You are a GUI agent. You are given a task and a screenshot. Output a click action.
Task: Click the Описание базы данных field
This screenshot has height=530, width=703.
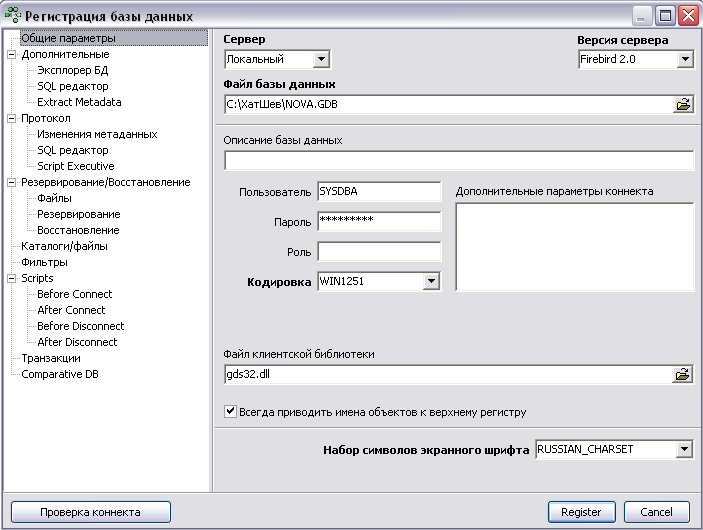(459, 161)
